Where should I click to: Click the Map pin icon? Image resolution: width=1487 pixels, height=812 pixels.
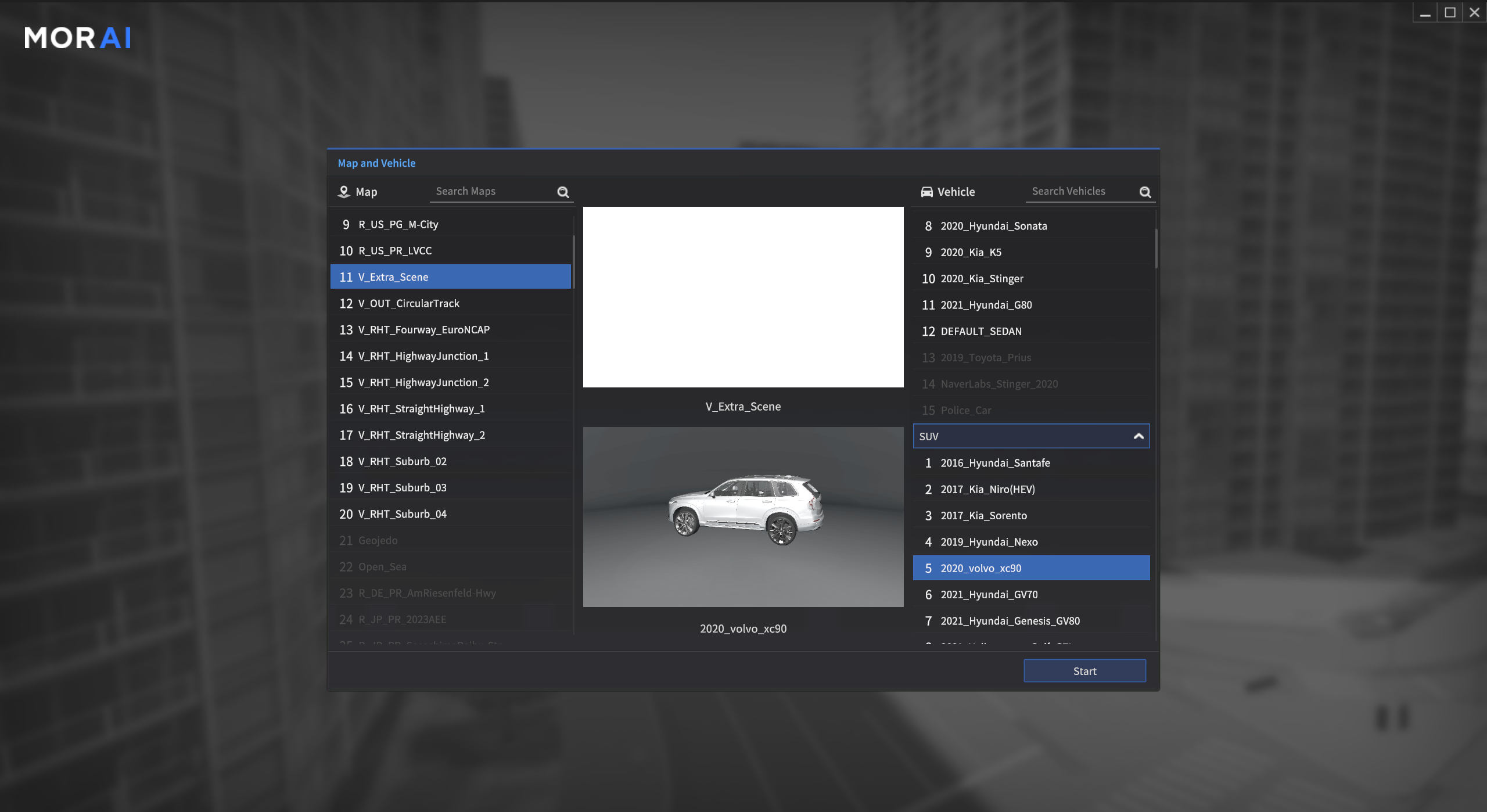coord(344,192)
